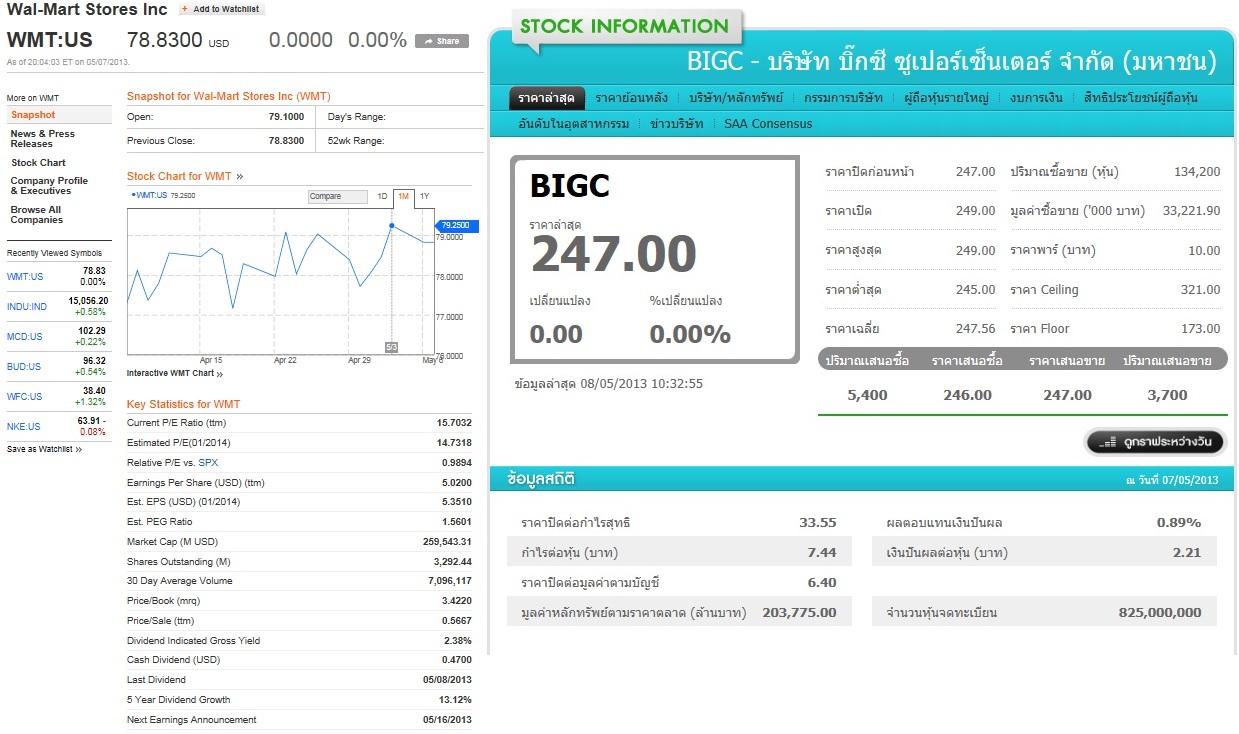Select BUD:US in recently viewed symbols
The image size is (1239, 734).
pyautogui.click(x=25, y=367)
